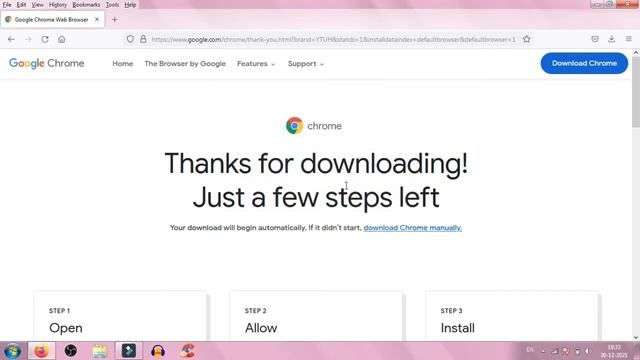Click download Chrome manually link
Viewport: 640px width, 360px height.
click(x=413, y=228)
